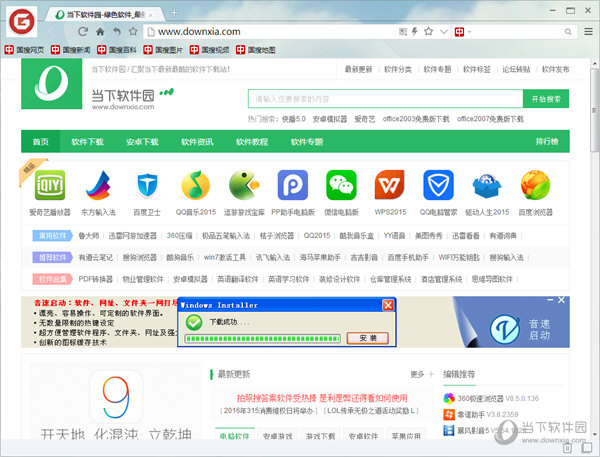Go to browser home page icon

point(100,32)
